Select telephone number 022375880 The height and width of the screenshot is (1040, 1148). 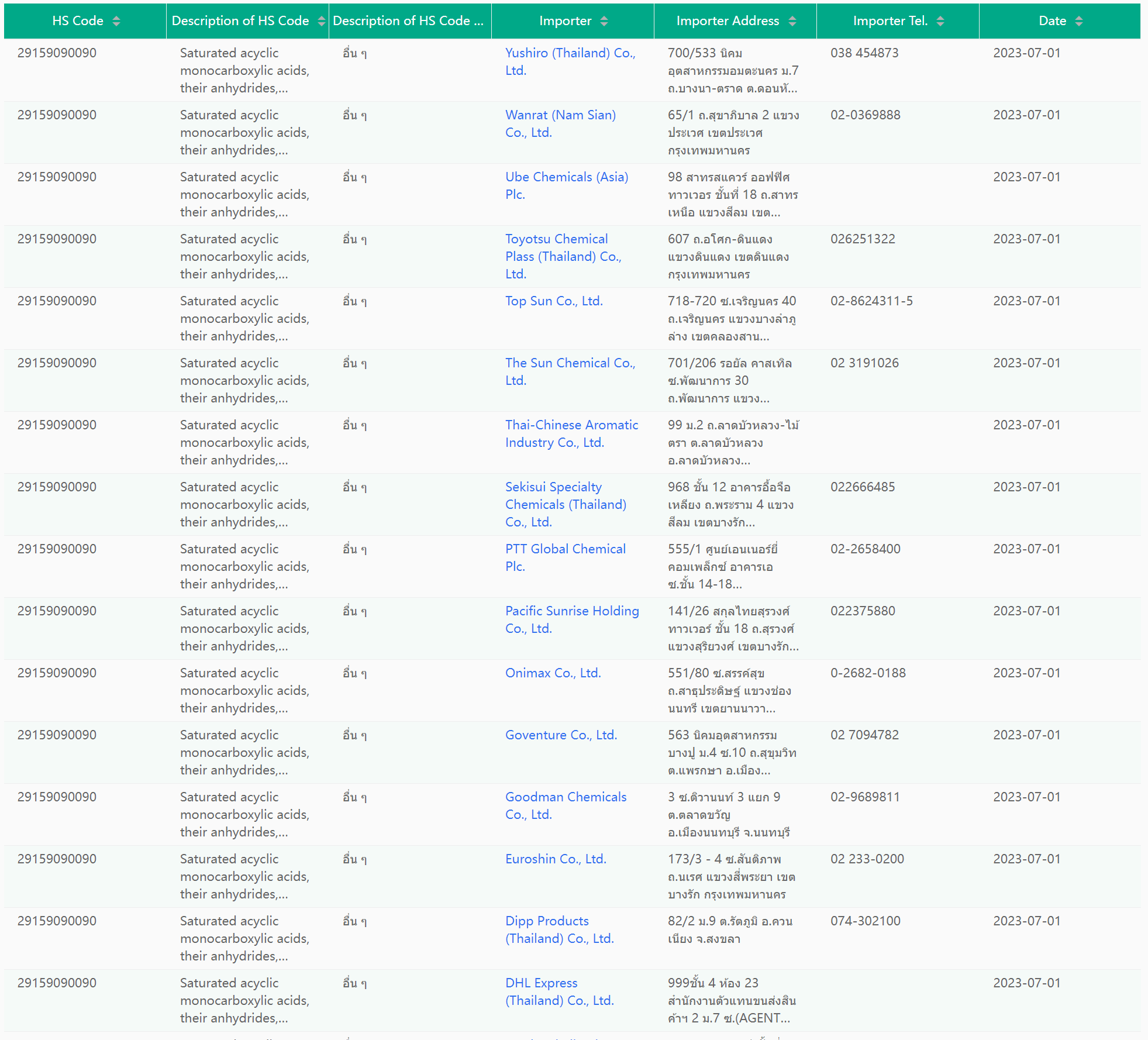pos(863,611)
